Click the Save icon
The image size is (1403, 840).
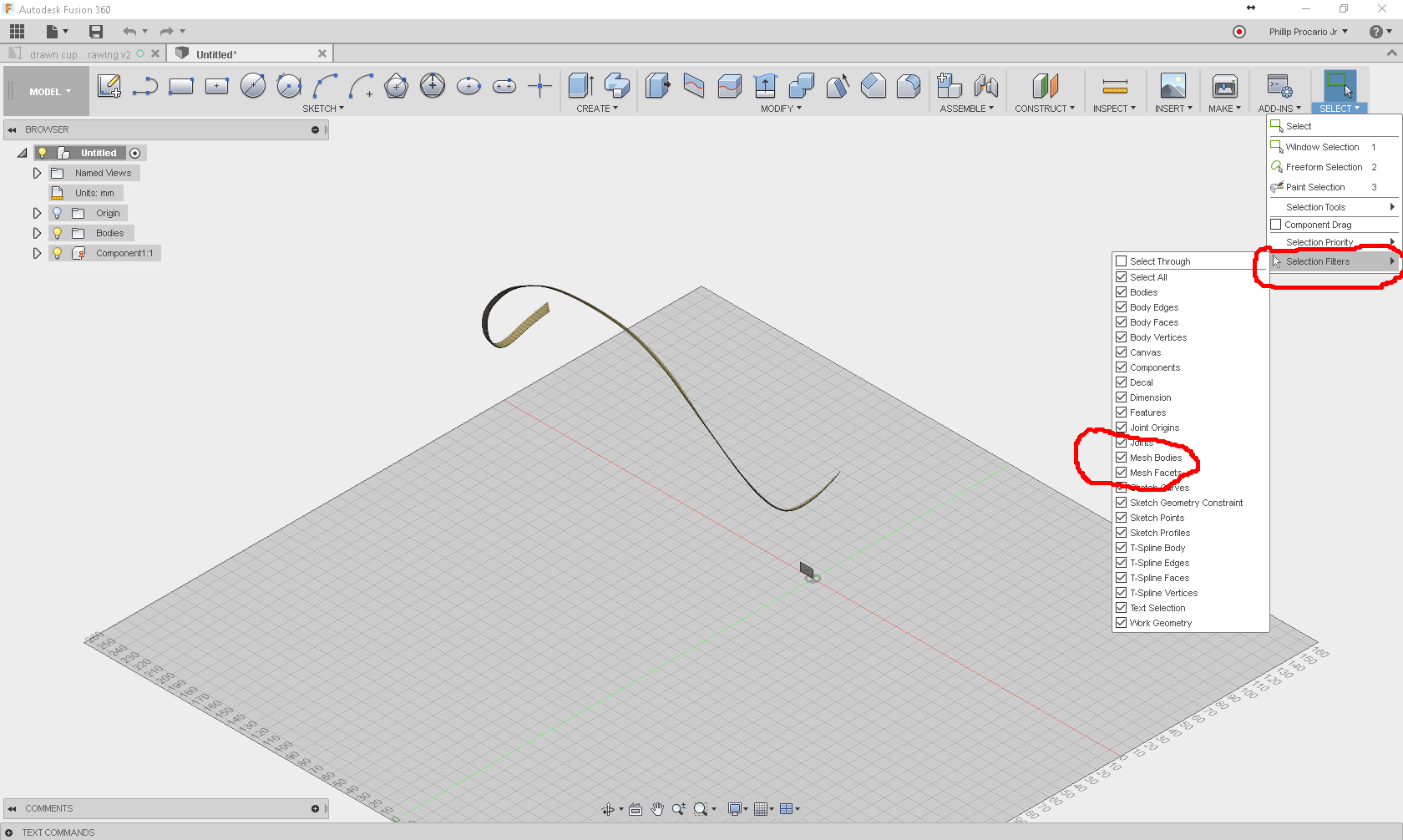pos(96,32)
